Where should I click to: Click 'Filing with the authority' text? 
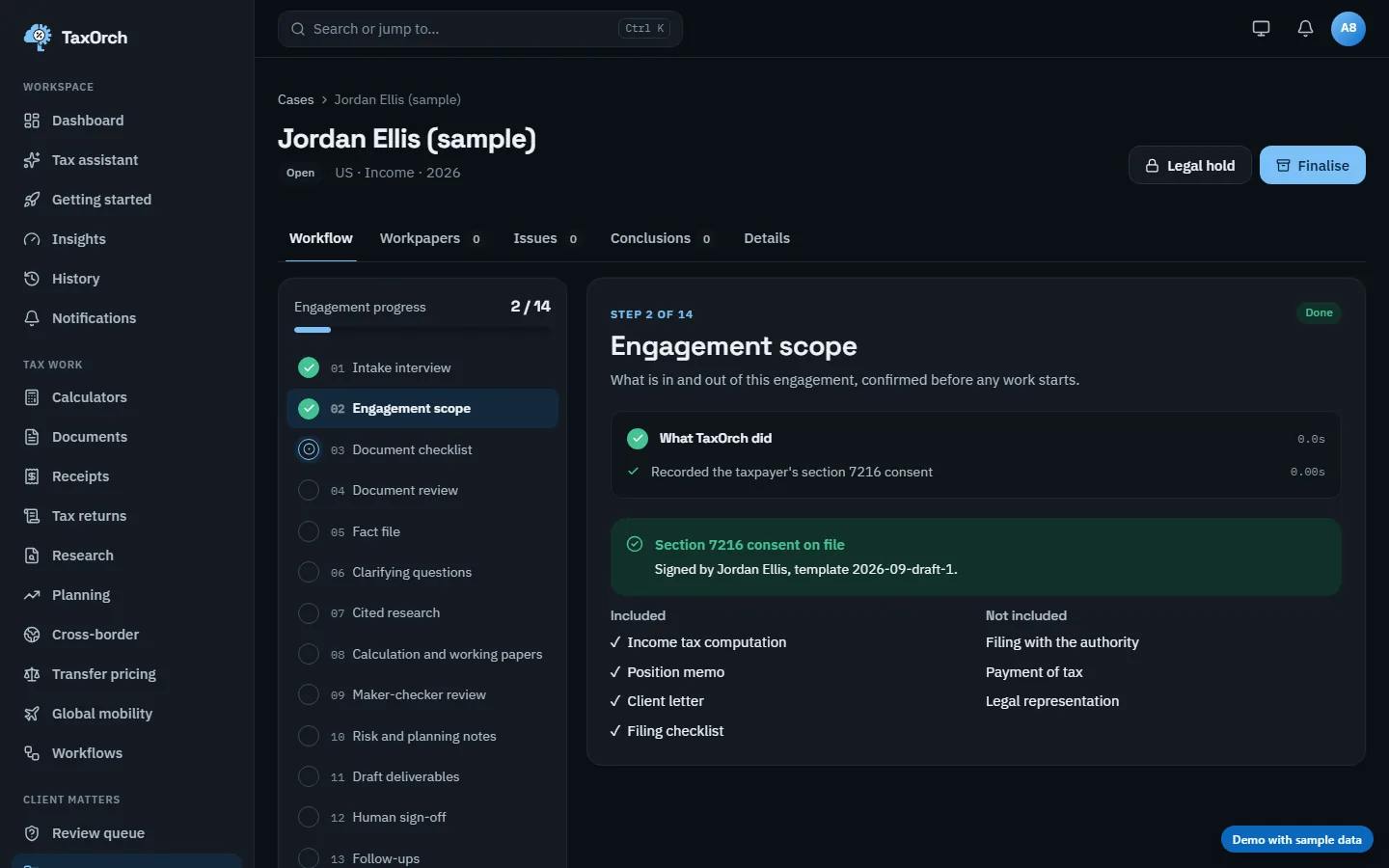(1062, 642)
